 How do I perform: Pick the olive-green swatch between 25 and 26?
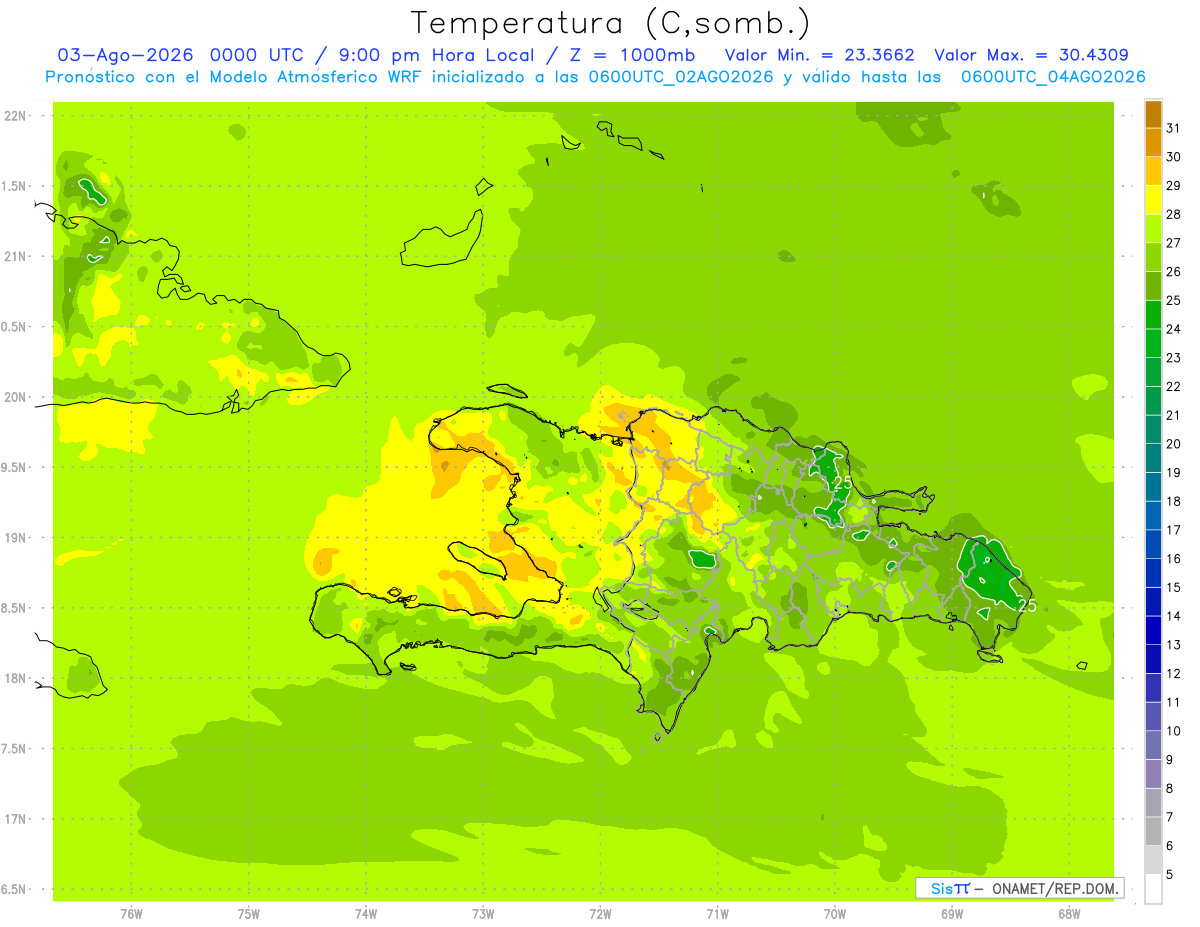coord(1153,286)
